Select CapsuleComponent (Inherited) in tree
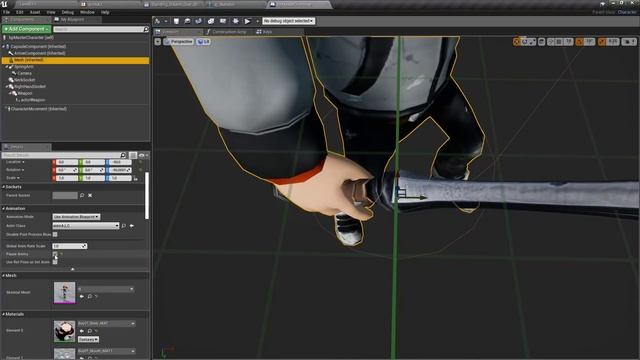The height and width of the screenshot is (360, 640). pyautogui.click(x=38, y=47)
